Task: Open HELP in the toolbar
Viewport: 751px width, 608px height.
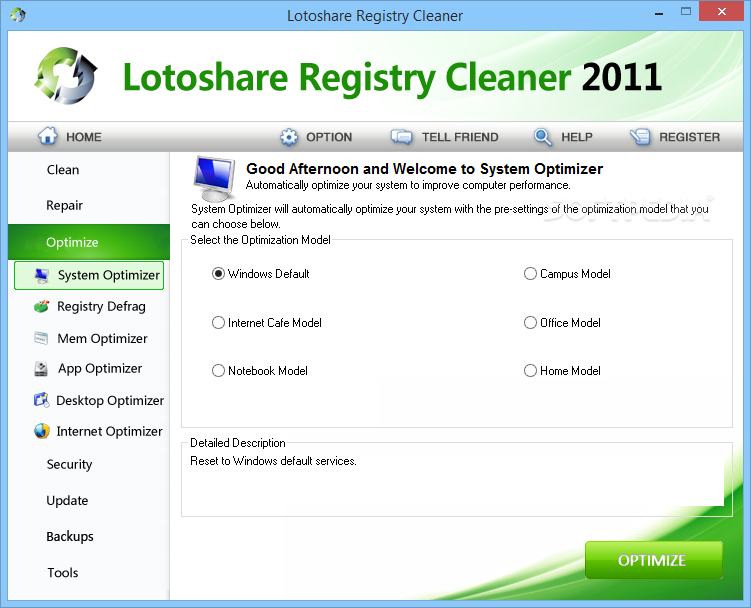Action: 577,137
